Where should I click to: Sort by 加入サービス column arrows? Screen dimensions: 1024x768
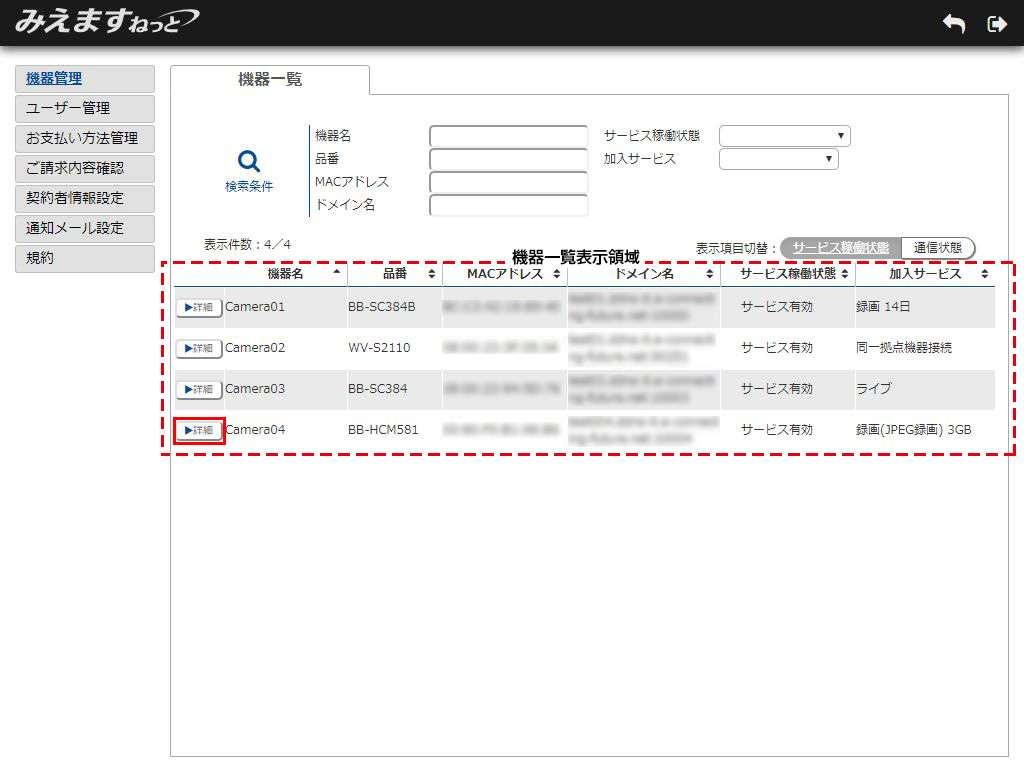coord(984,274)
